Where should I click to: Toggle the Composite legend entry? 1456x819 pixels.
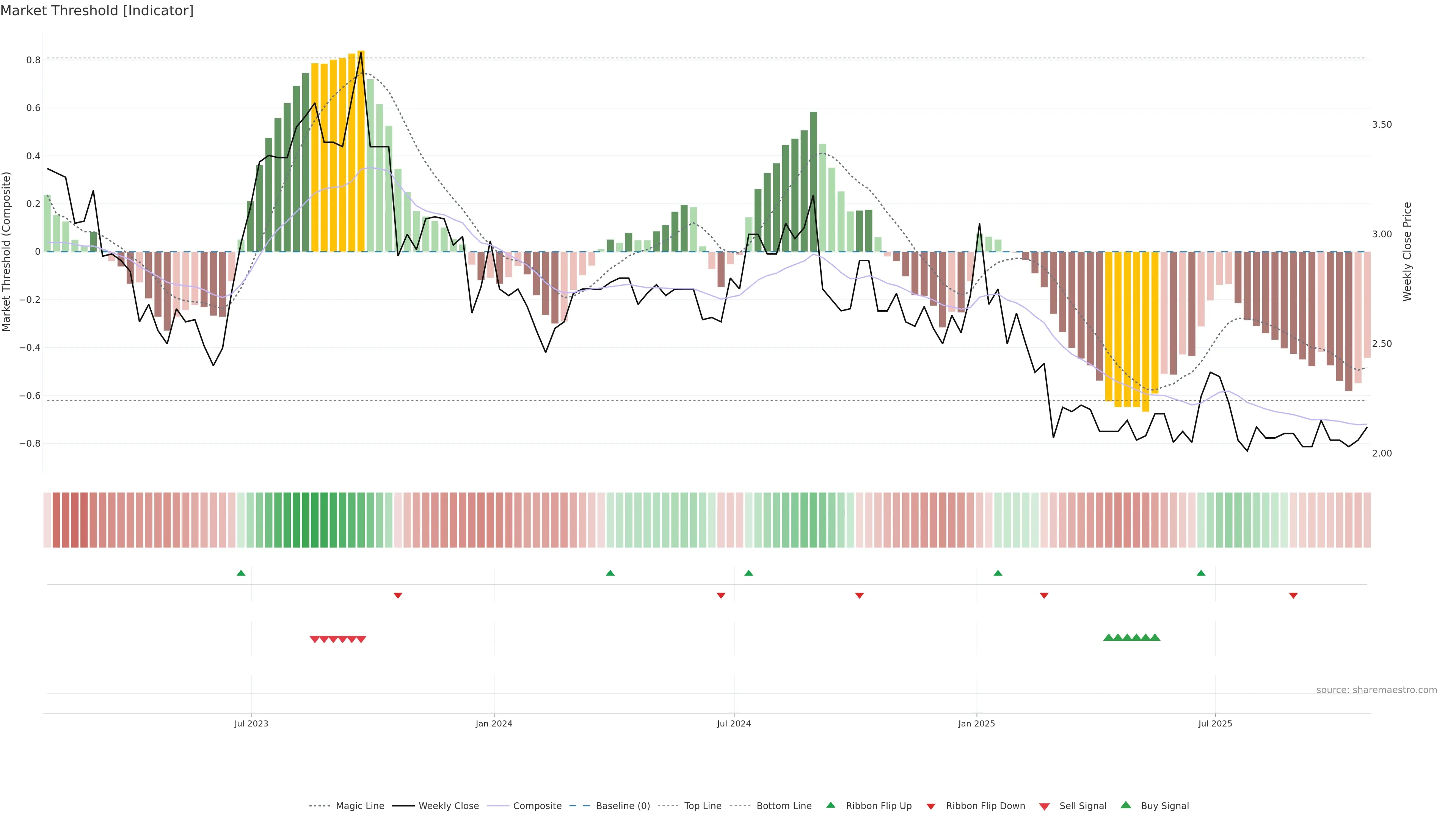pyautogui.click(x=537, y=805)
